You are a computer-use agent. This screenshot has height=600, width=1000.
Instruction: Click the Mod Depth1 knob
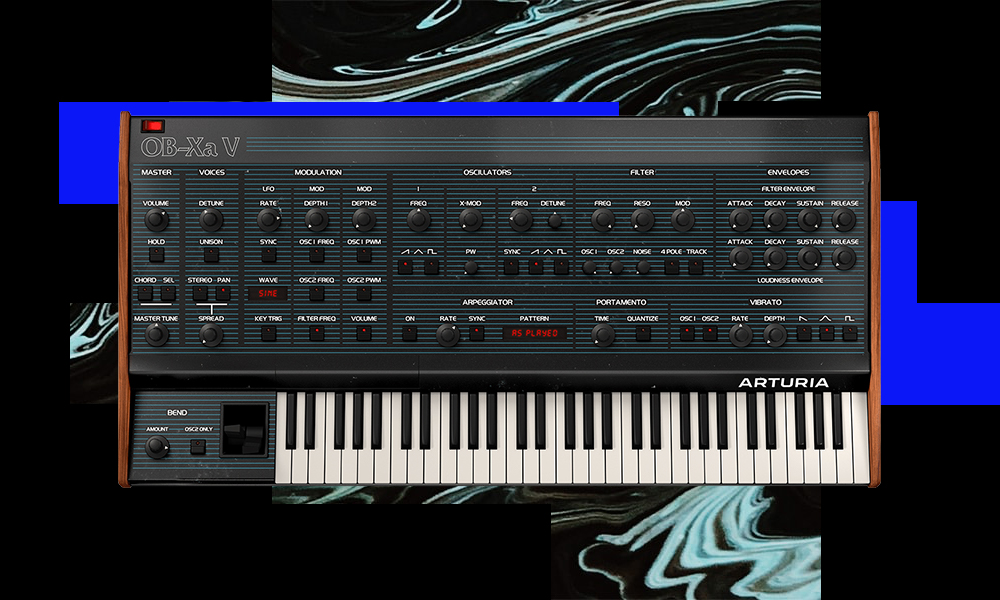click(316, 220)
